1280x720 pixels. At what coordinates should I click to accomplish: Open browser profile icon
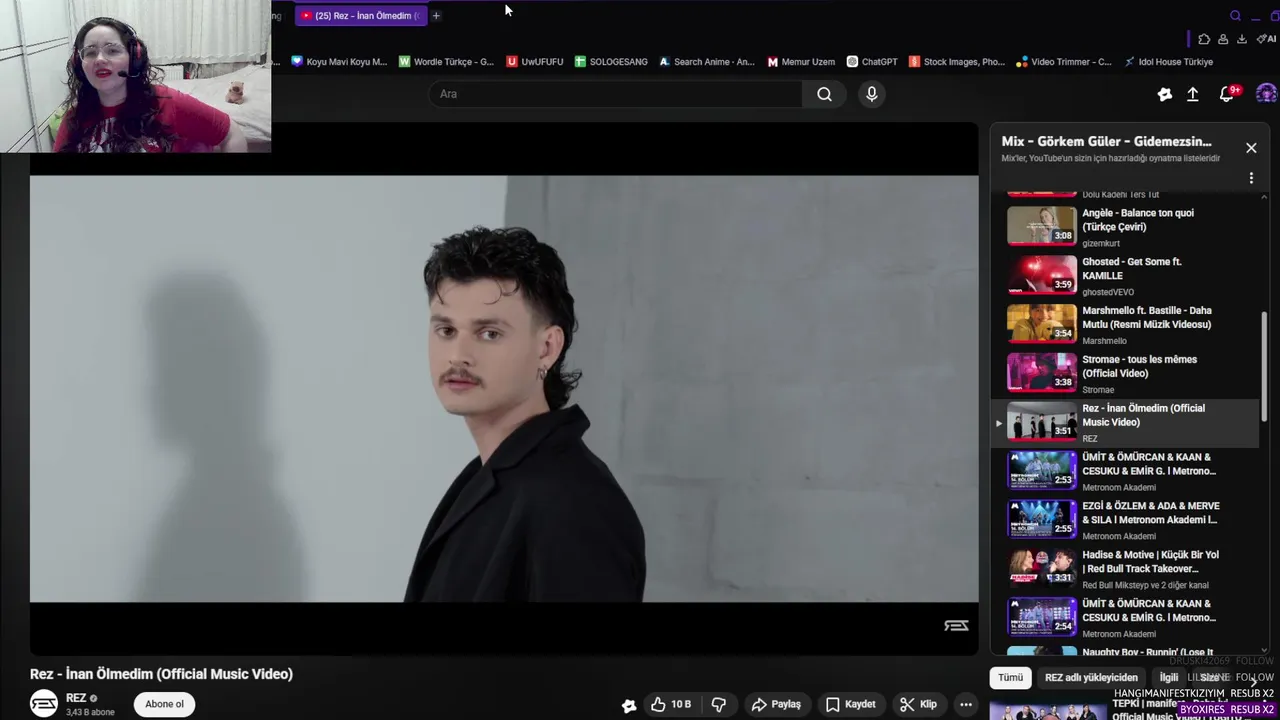[x=1223, y=39]
